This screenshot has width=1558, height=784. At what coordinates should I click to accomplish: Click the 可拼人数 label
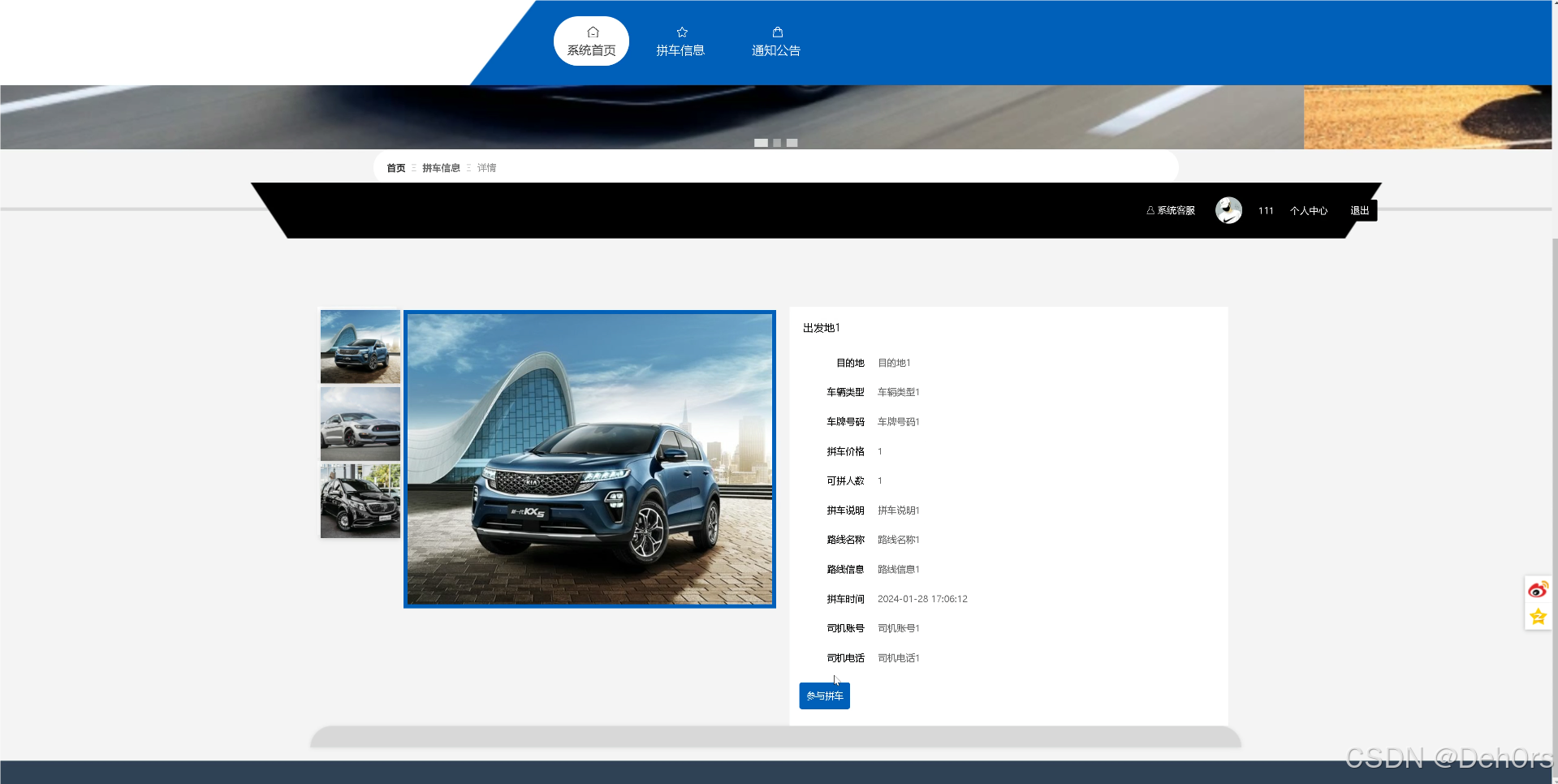[x=845, y=481]
